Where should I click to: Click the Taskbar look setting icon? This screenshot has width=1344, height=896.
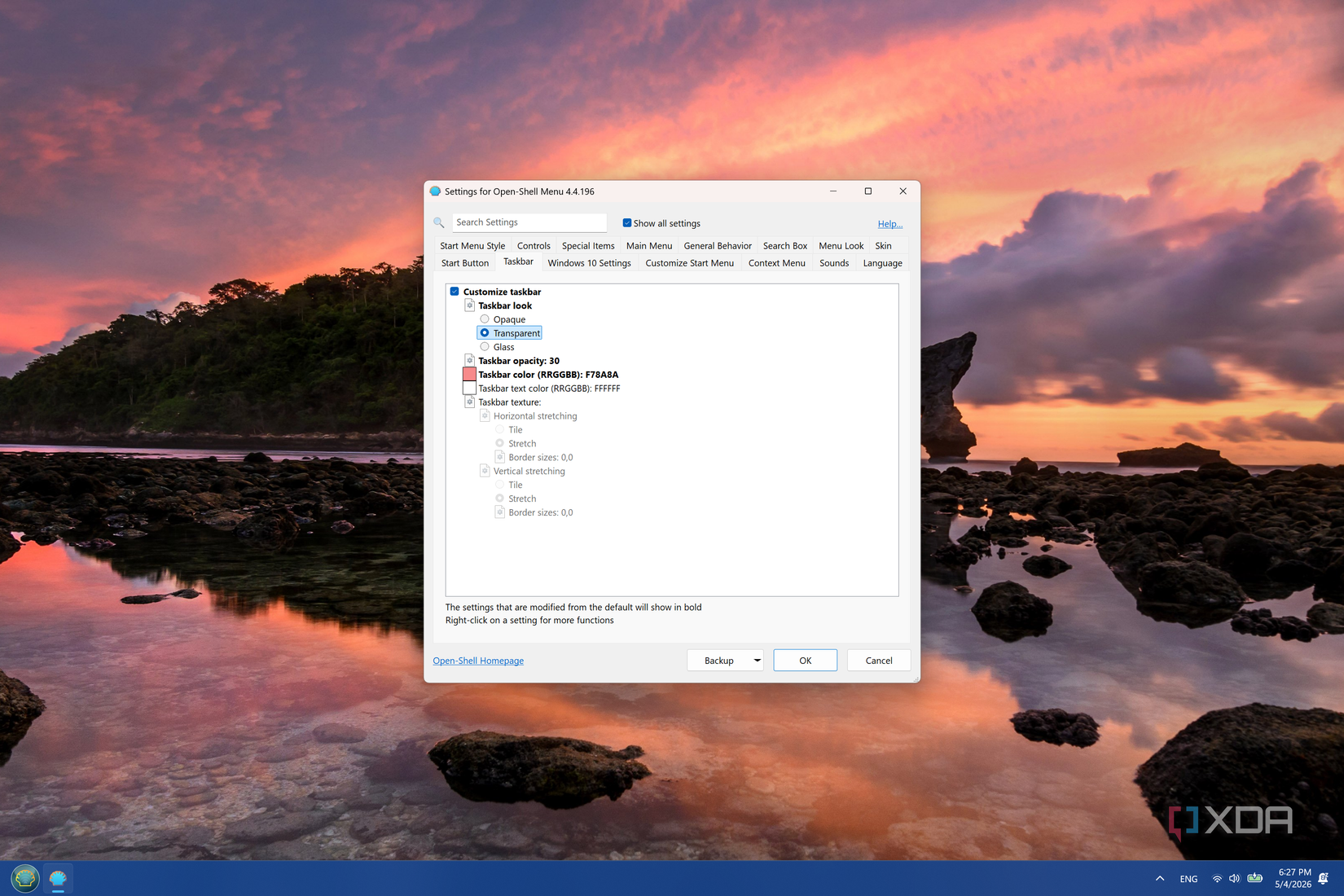(470, 305)
